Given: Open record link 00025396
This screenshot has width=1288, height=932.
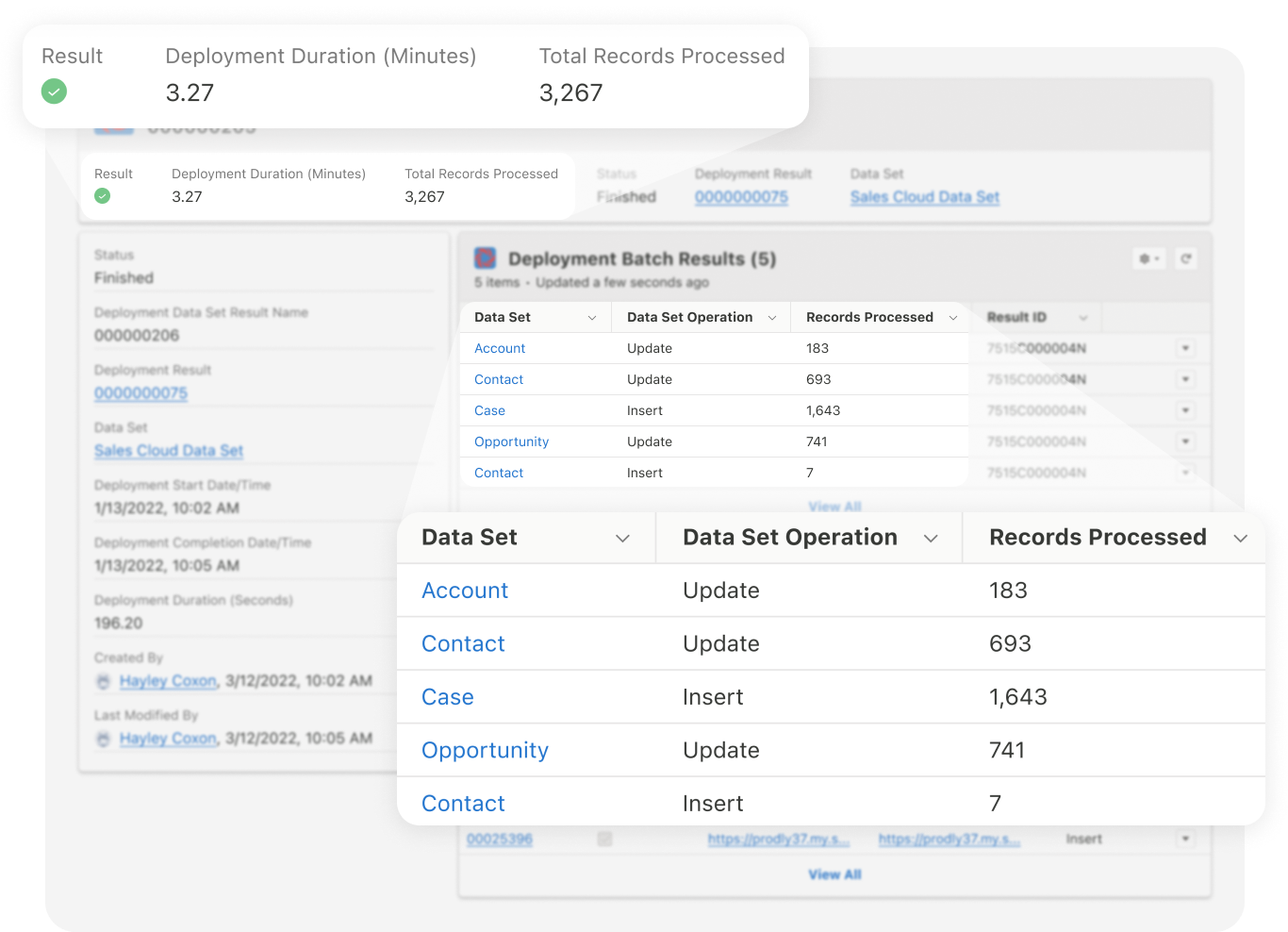Looking at the screenshot, I should 500,839.
